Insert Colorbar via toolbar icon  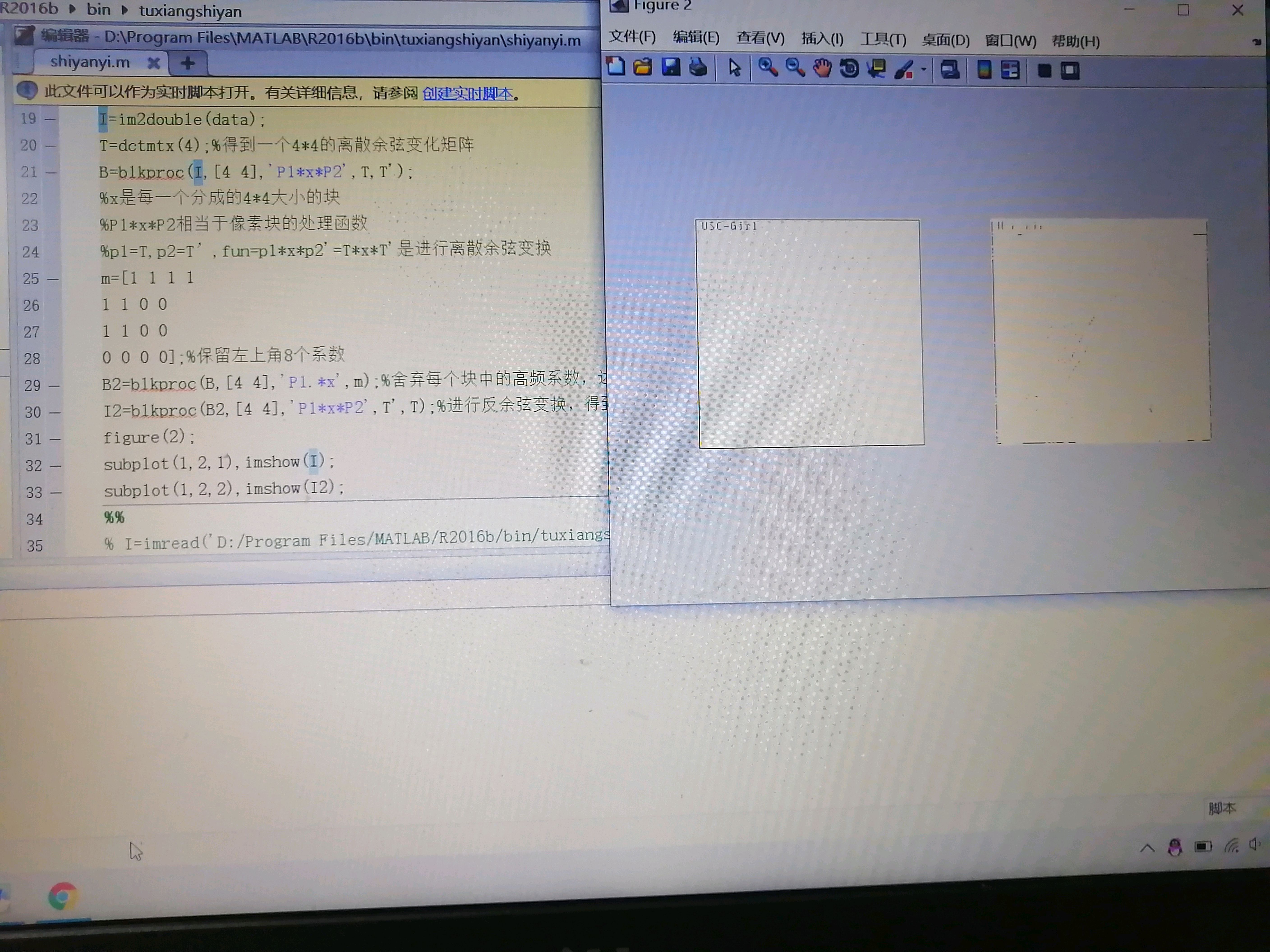point(984,71)
